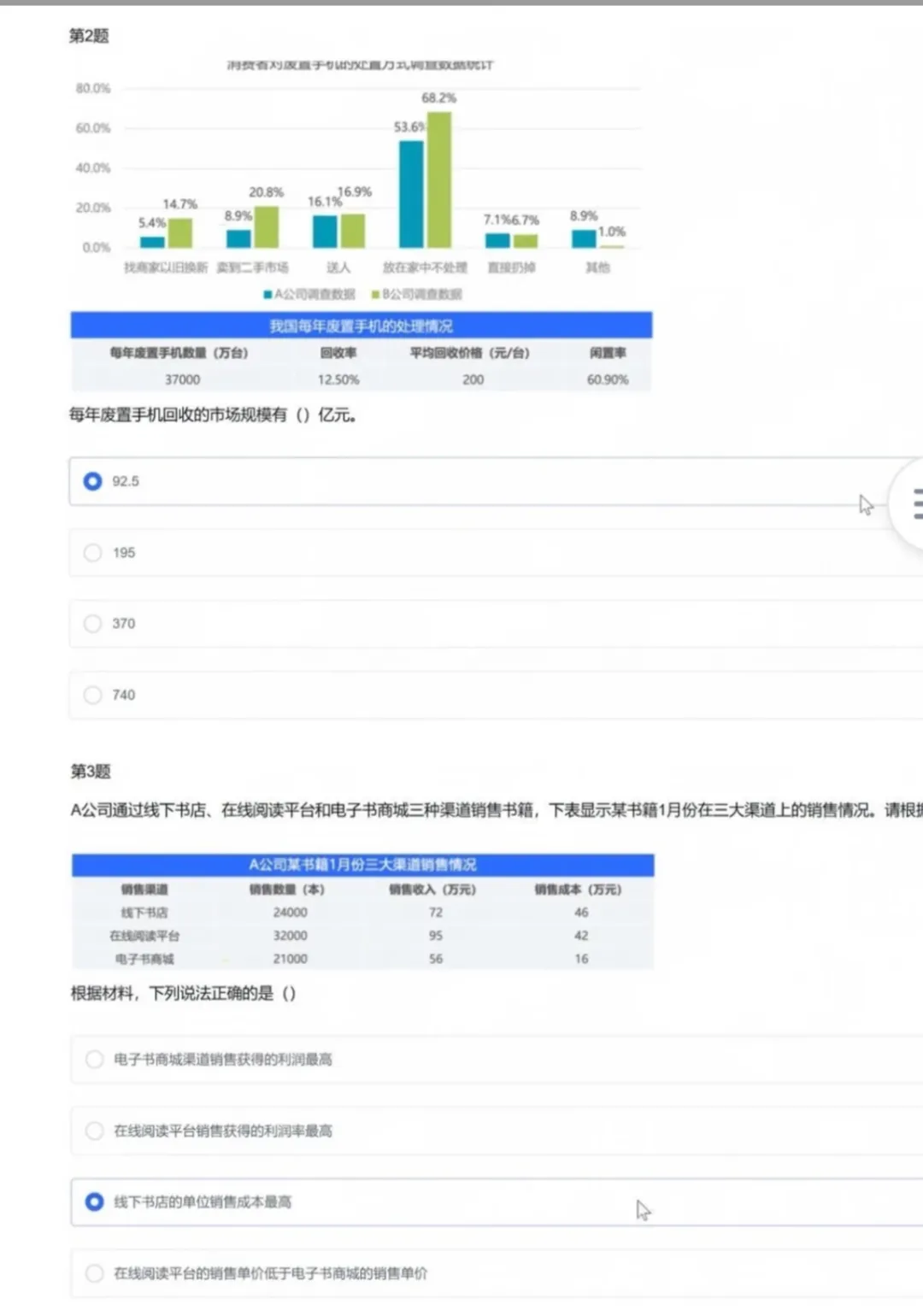923x1316 pixels.
Task: Click the 直接扔掉 axis label
Action: (511, 267)
